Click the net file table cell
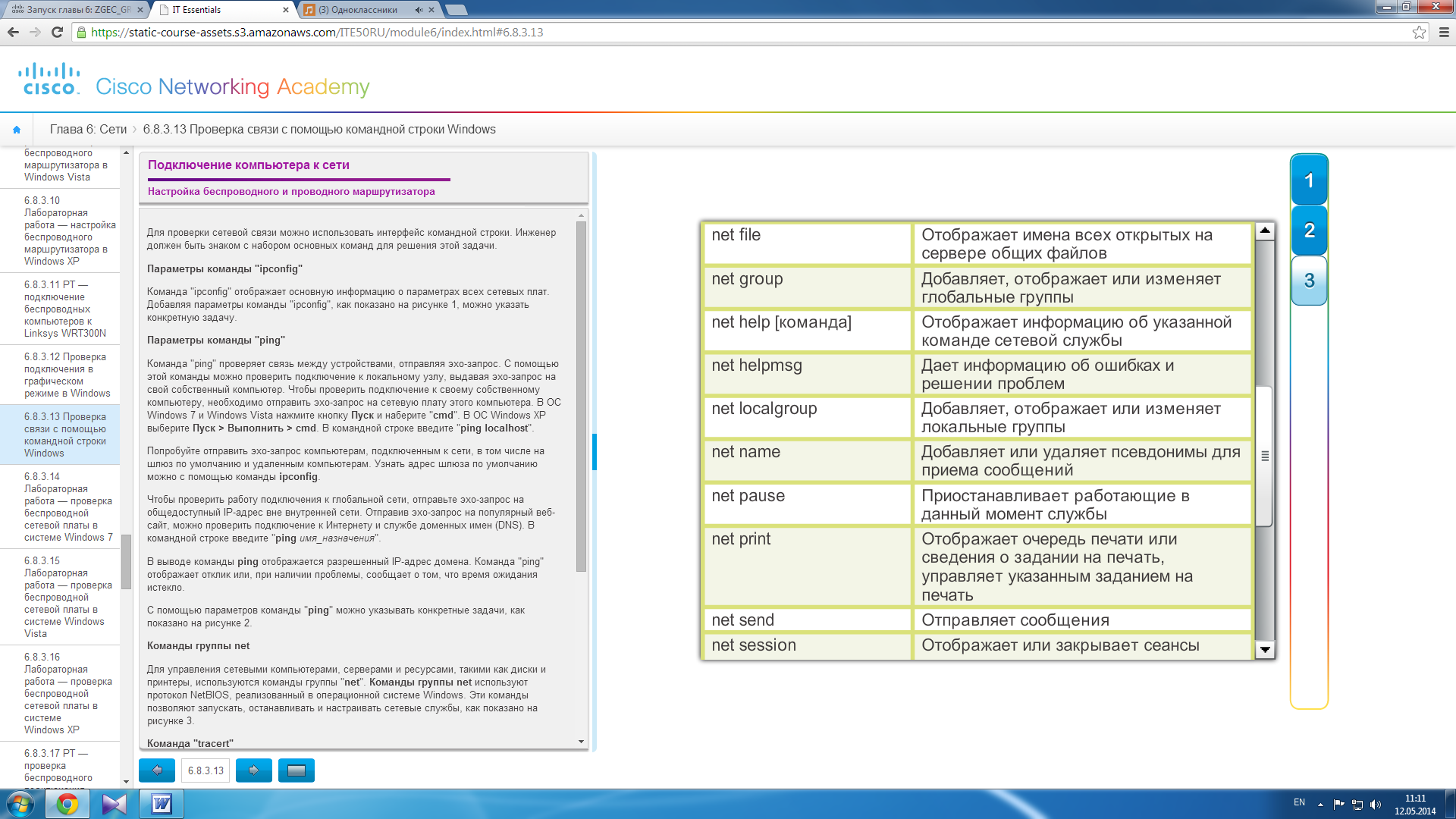Viewport: 1456px width, 819px height. click(x=808, y=243)
